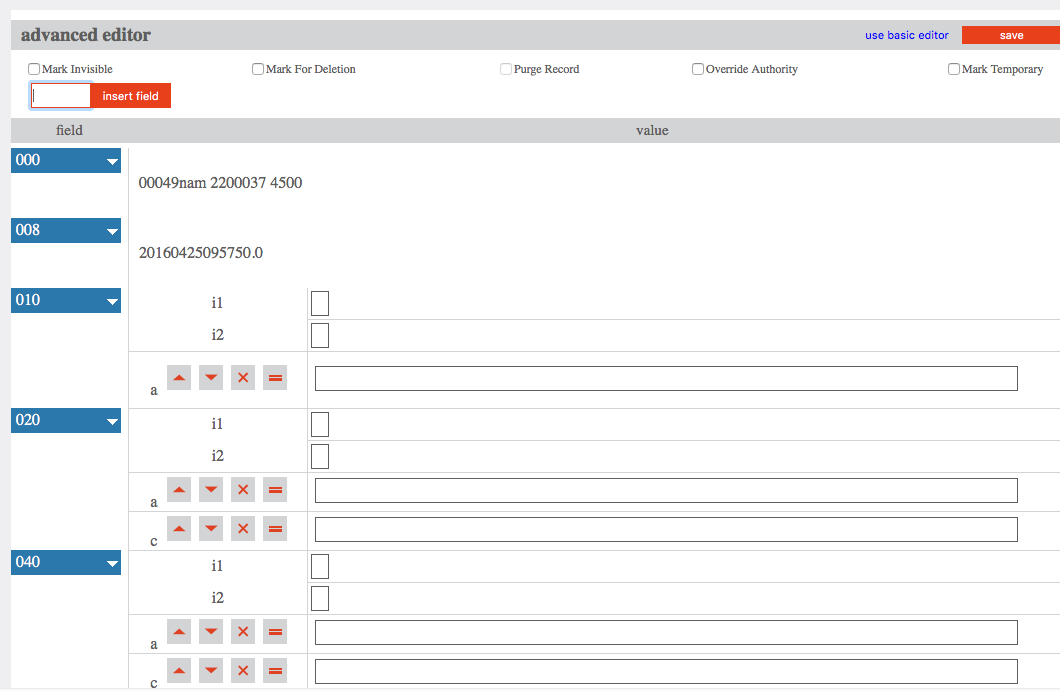Delete subfield a of field 010
This screenshot has height=691, width=1060.
(243, 377)
